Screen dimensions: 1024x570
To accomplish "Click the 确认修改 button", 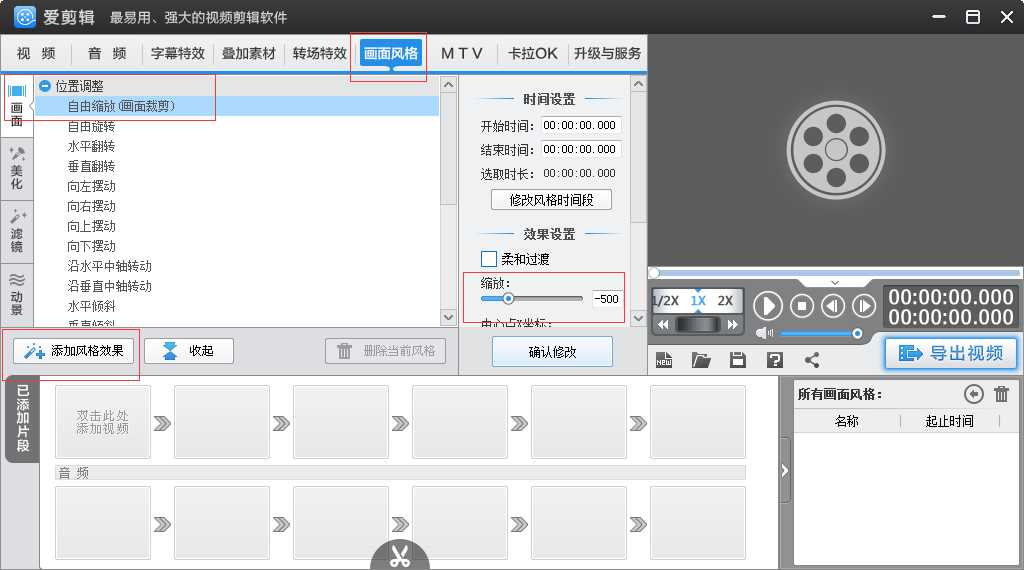I will pyautogui.click(x=552, y=352).
